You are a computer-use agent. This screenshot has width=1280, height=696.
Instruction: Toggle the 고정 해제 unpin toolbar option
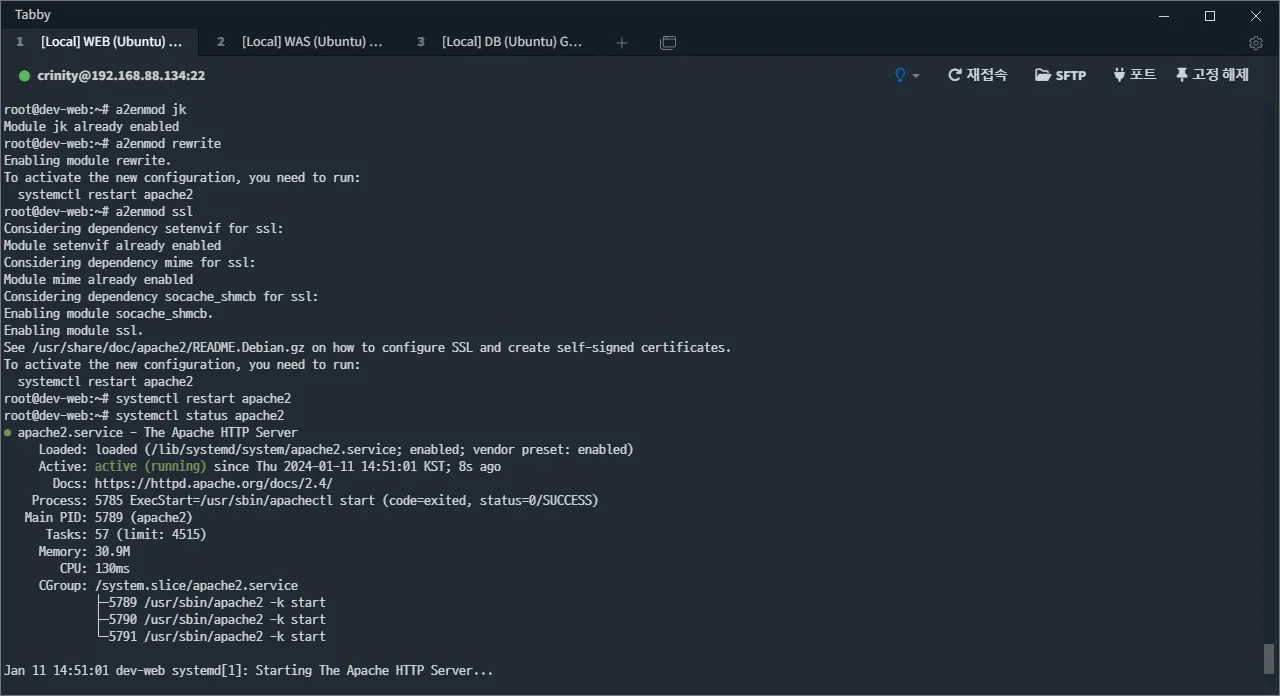(x=1212, y=75)
